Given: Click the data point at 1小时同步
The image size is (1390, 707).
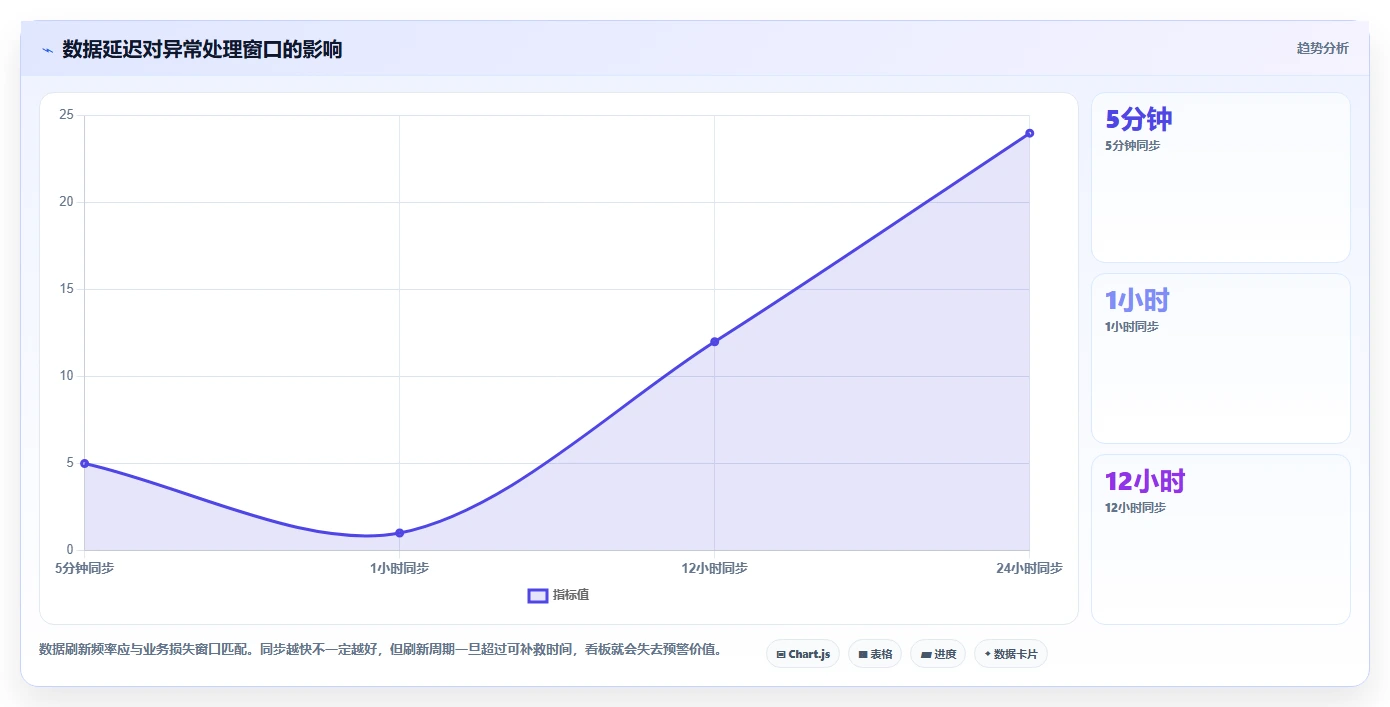Looking at the screenshot, I should click(x=400, y=533).
